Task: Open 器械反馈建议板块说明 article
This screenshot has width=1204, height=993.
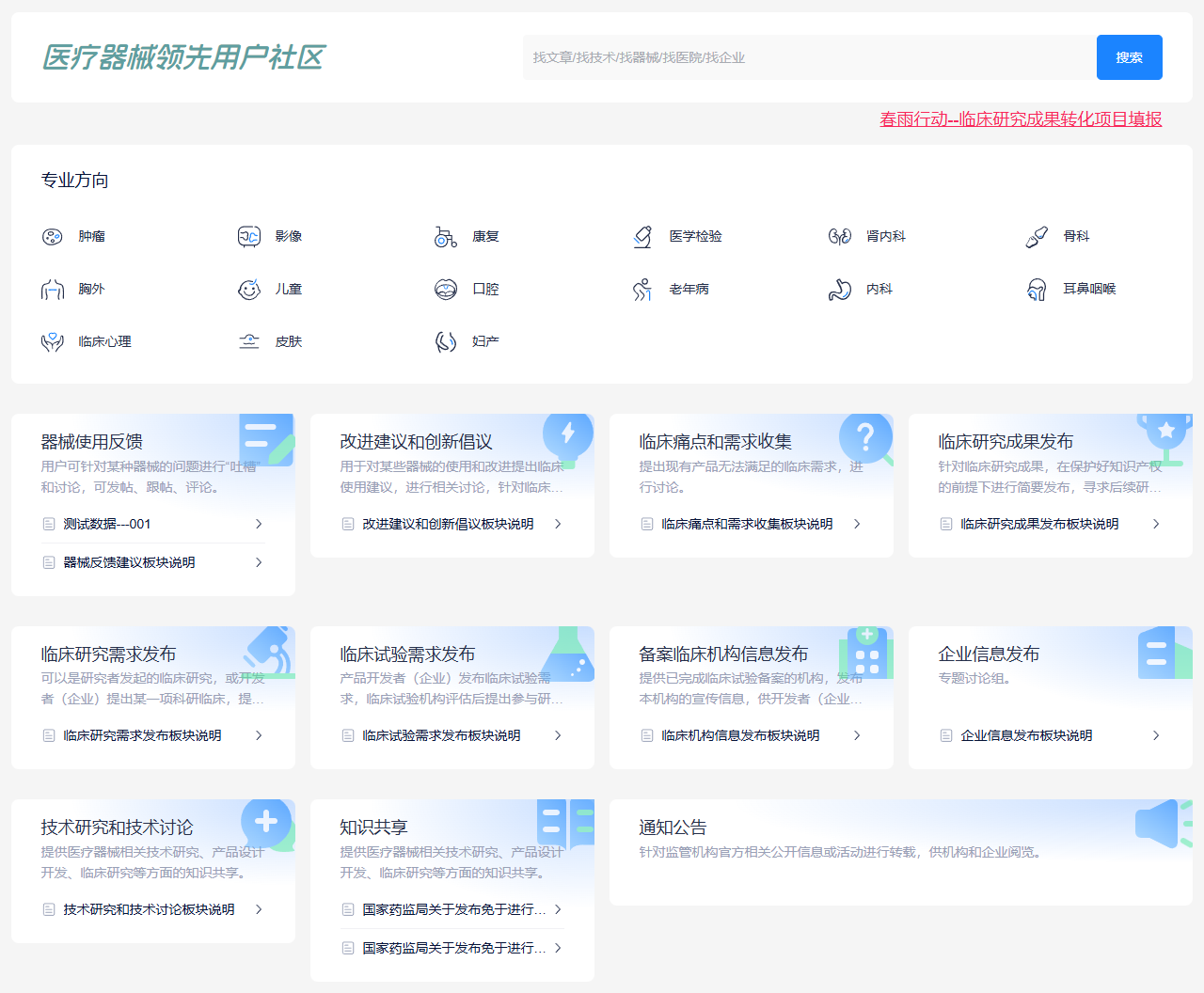Action: point(129,562)
